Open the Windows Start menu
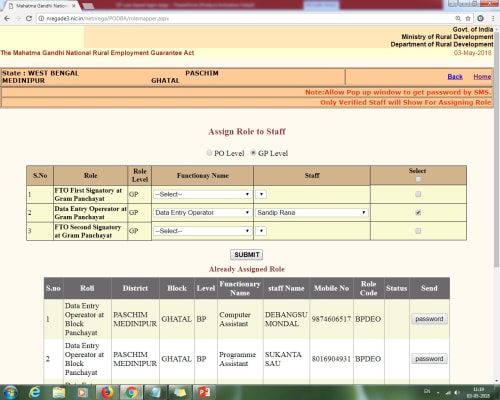The height and width of the screenshot is (400, 500). [x=11, y=392]
